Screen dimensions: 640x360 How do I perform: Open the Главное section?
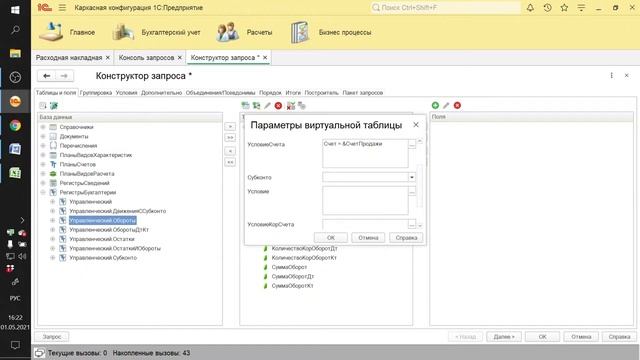tap(67, 32)
